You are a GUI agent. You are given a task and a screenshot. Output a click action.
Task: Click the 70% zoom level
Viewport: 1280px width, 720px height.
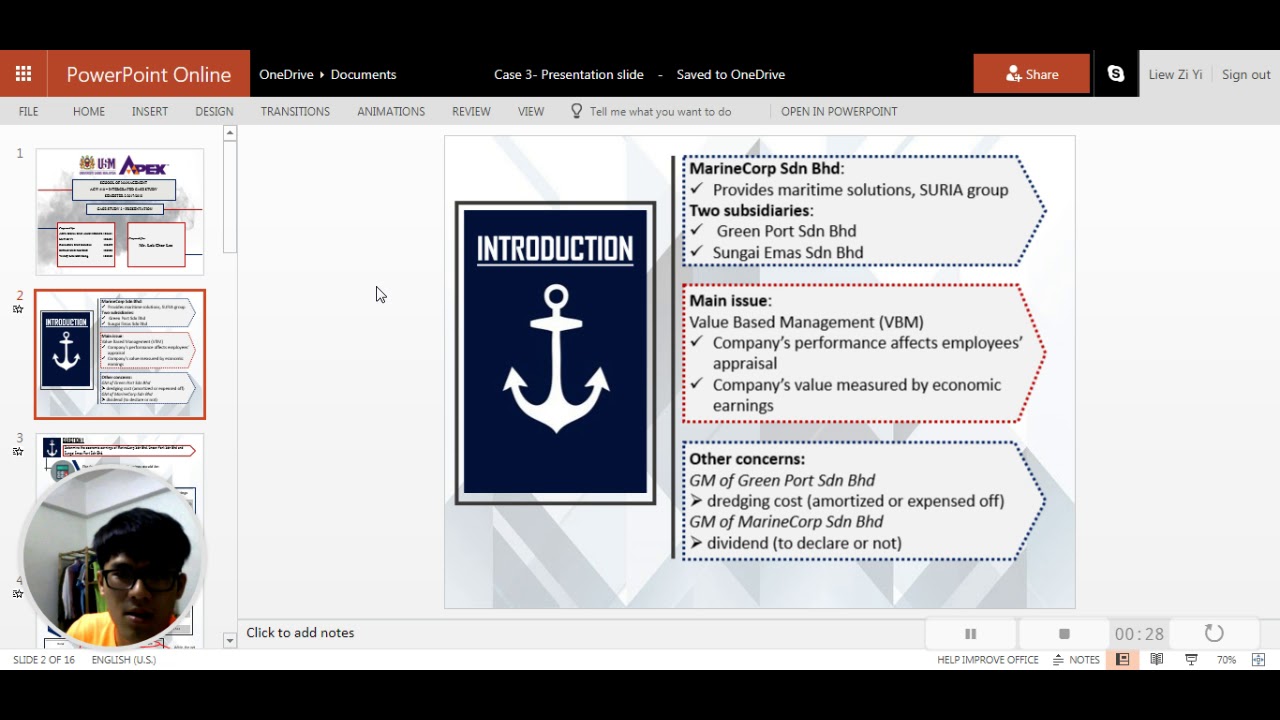coord(1226,660)
